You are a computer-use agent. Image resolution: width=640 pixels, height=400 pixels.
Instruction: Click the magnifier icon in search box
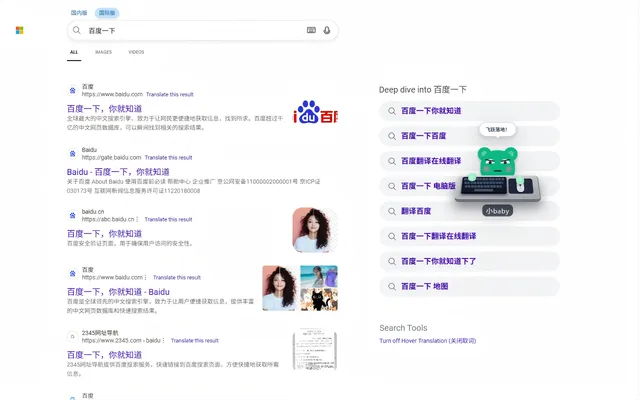[x=76, y=30]
